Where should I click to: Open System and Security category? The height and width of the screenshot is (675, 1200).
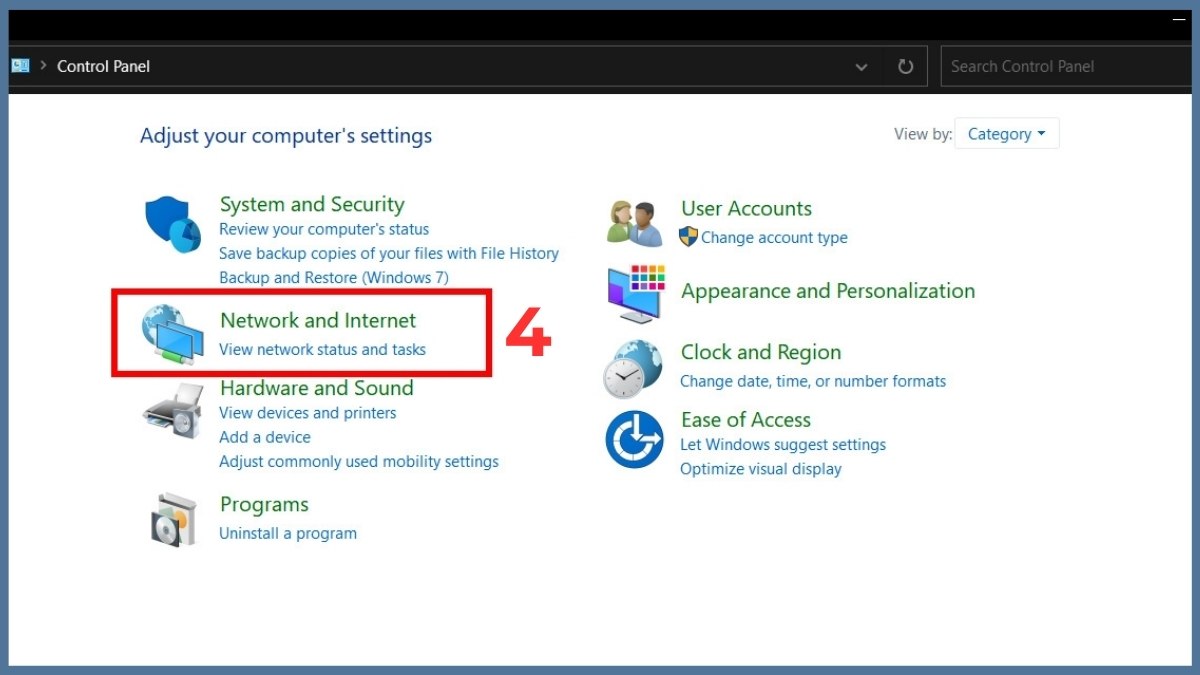coord(312,204)
